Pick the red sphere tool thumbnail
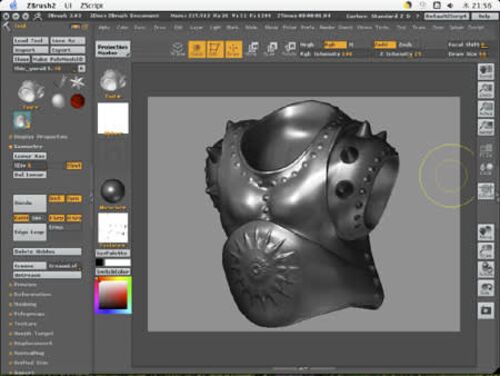500x376 pixels. (77, 101)
